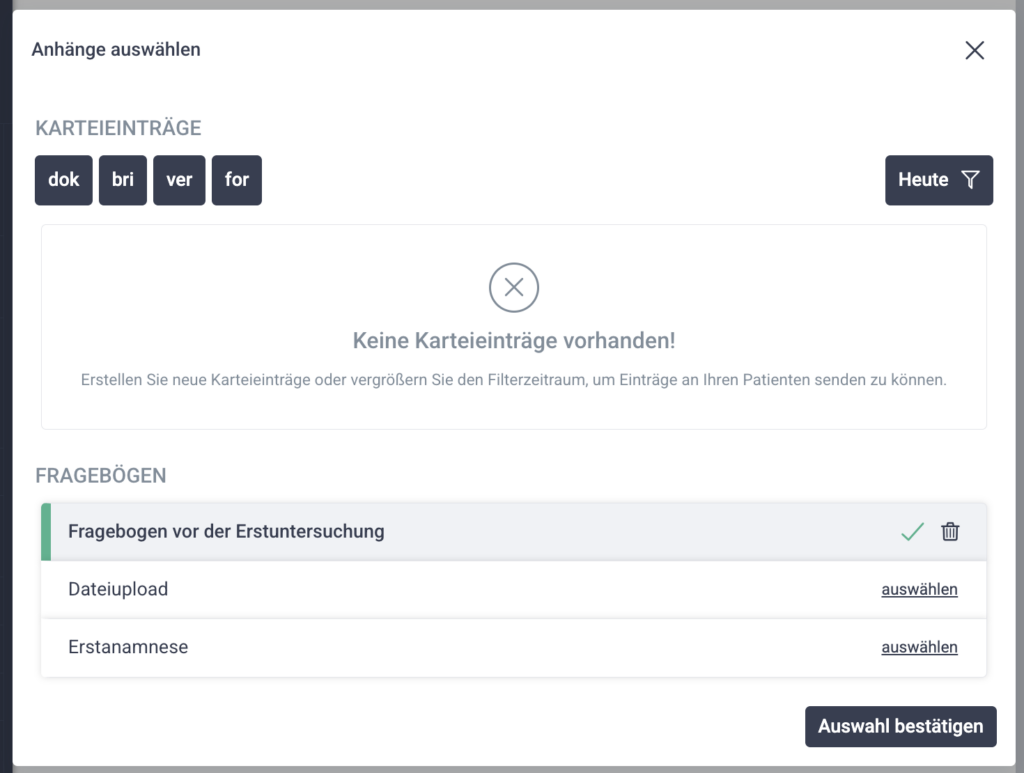Close the Anhänge auswählen dialog

[x=974, y=51]
